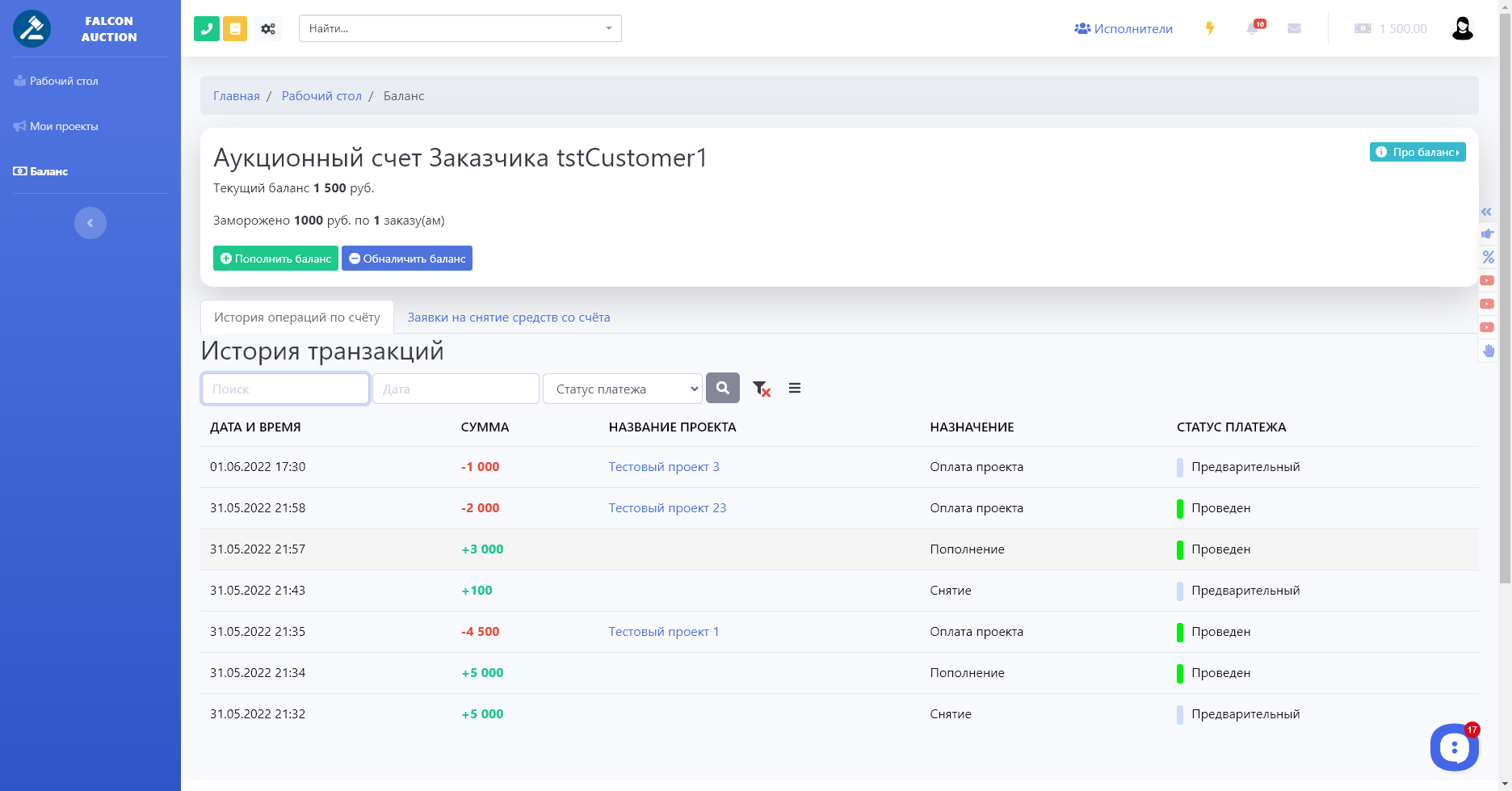Open the gears settings icon
This screenshot has width=1512, height=791.
coord(268,28)
